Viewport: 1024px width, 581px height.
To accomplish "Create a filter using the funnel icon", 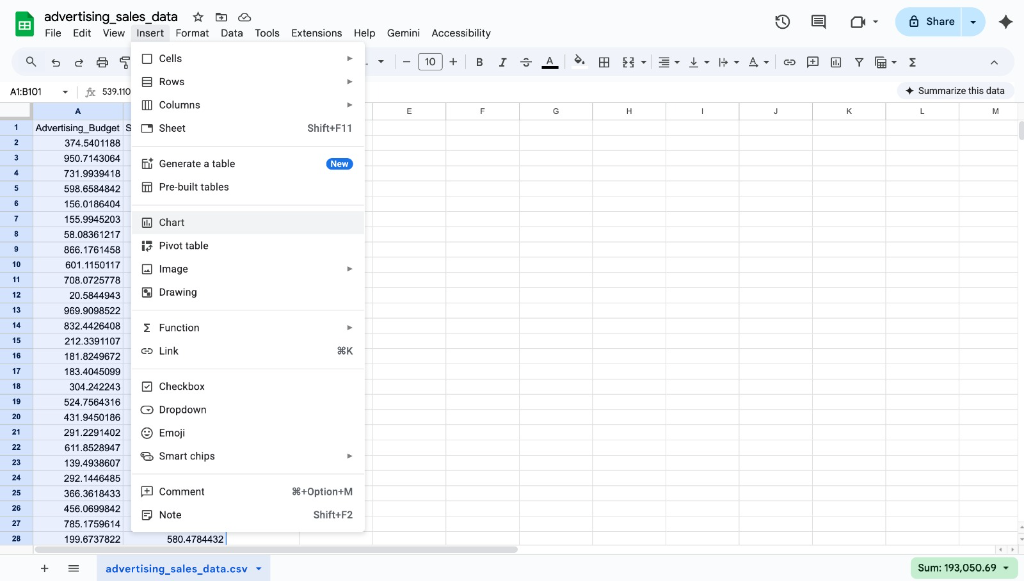I will click(x=859, y=61).
